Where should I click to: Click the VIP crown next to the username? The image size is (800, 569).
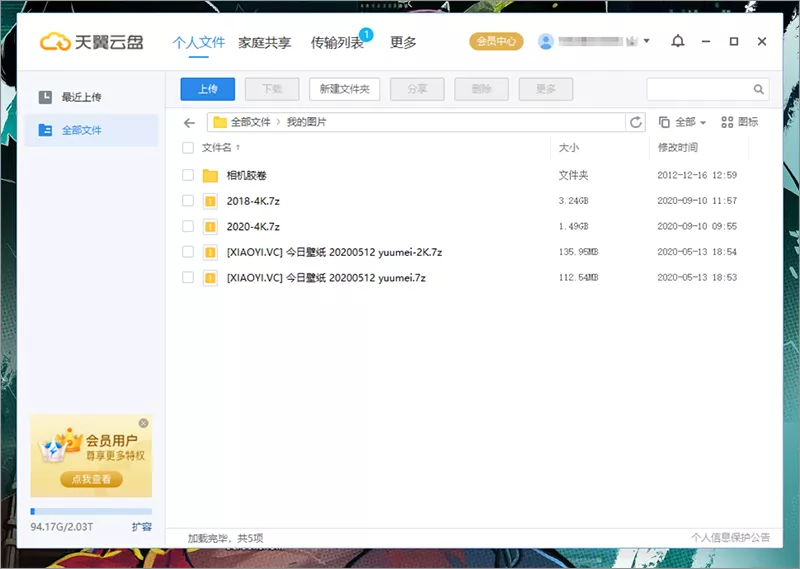tap(632, 41)
